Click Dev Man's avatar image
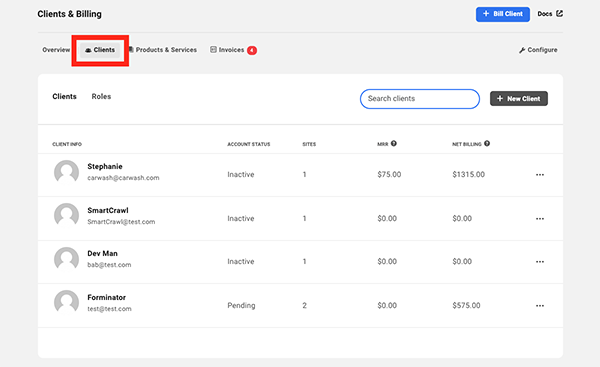This screenshot has width=600, height=367. coord(67,259)
